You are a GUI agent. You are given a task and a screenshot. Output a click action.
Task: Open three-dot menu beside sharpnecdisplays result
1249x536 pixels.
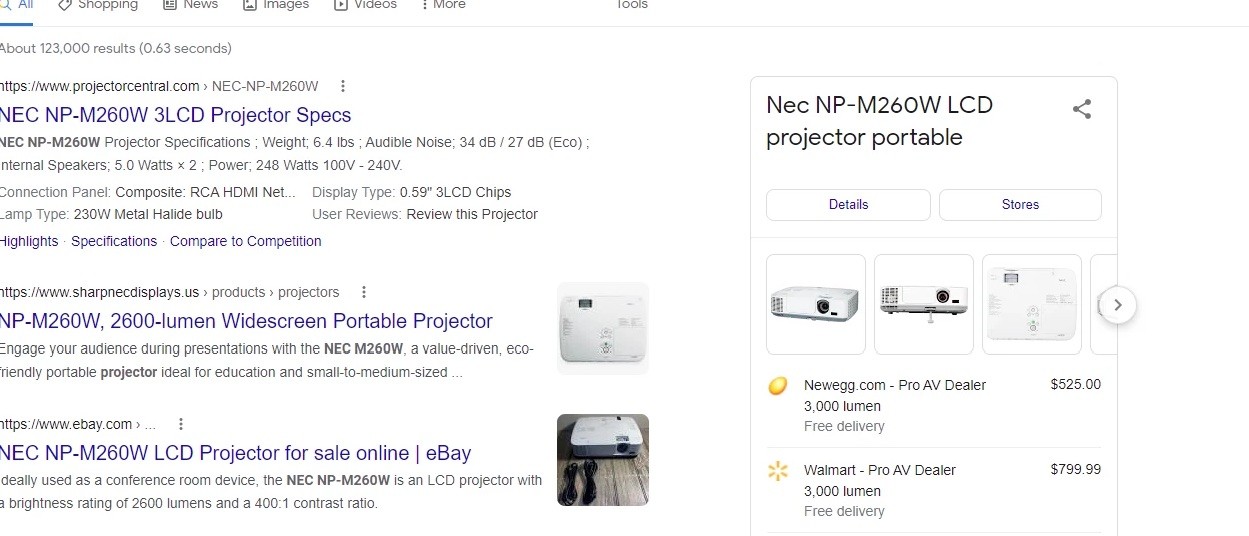(364, 292)
